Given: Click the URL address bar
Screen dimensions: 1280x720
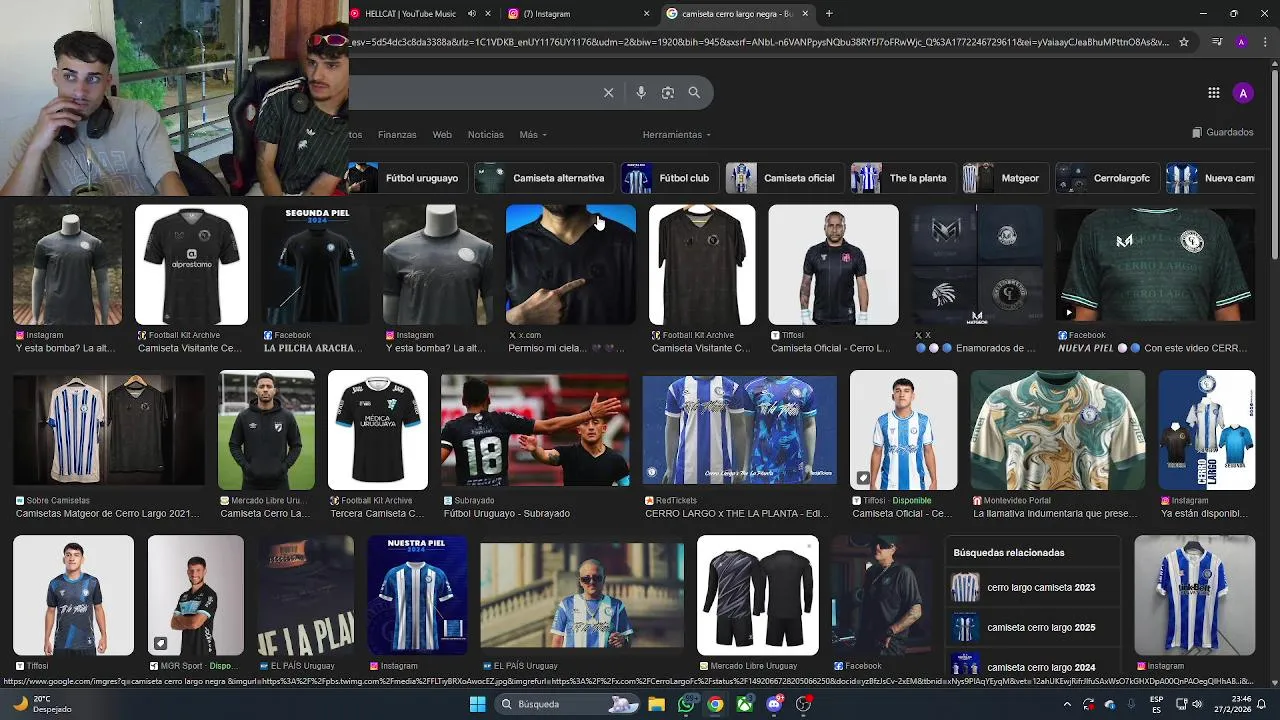Looking at the screenshot, I should point(760,42).
